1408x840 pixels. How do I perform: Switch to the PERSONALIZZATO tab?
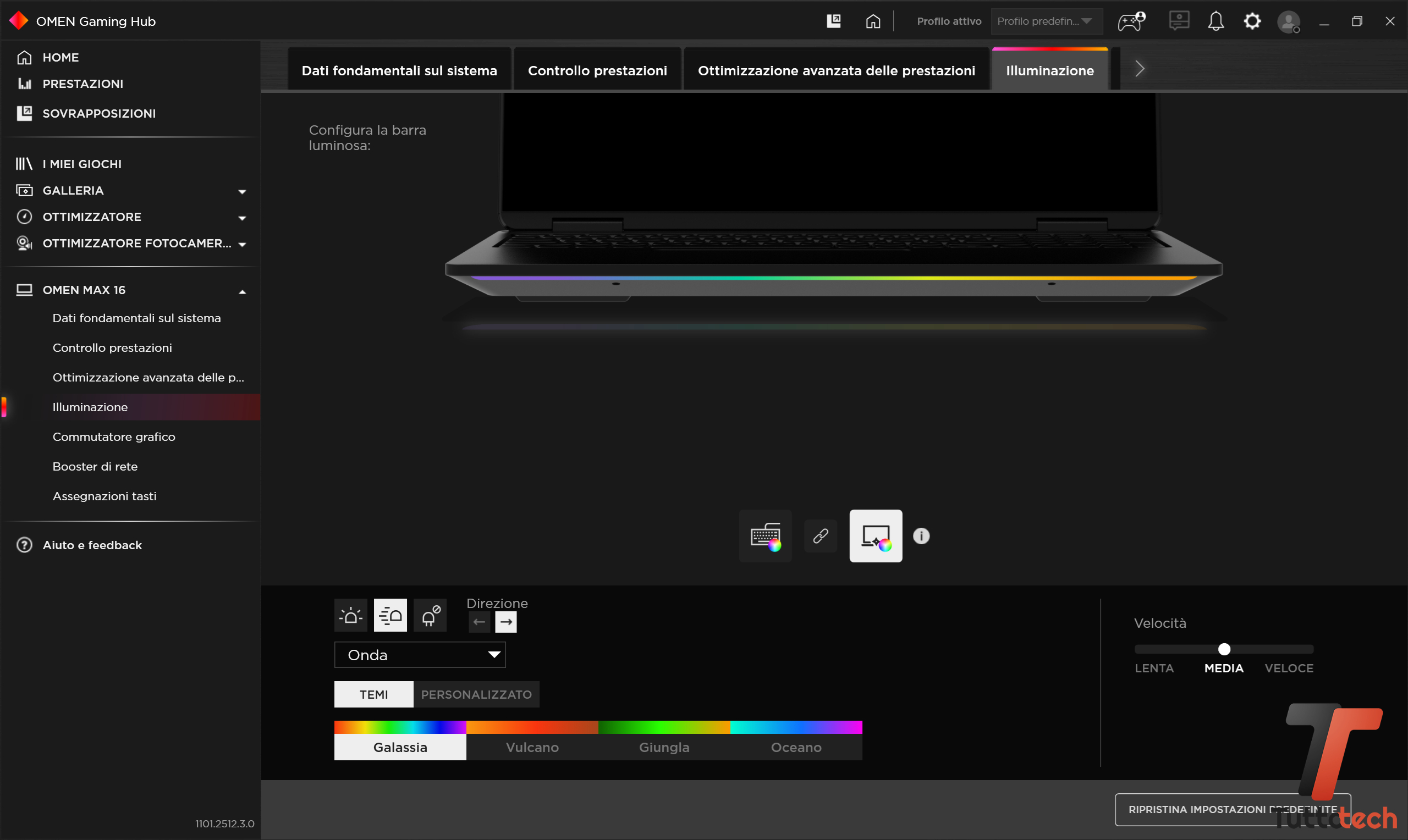point(476,694)
